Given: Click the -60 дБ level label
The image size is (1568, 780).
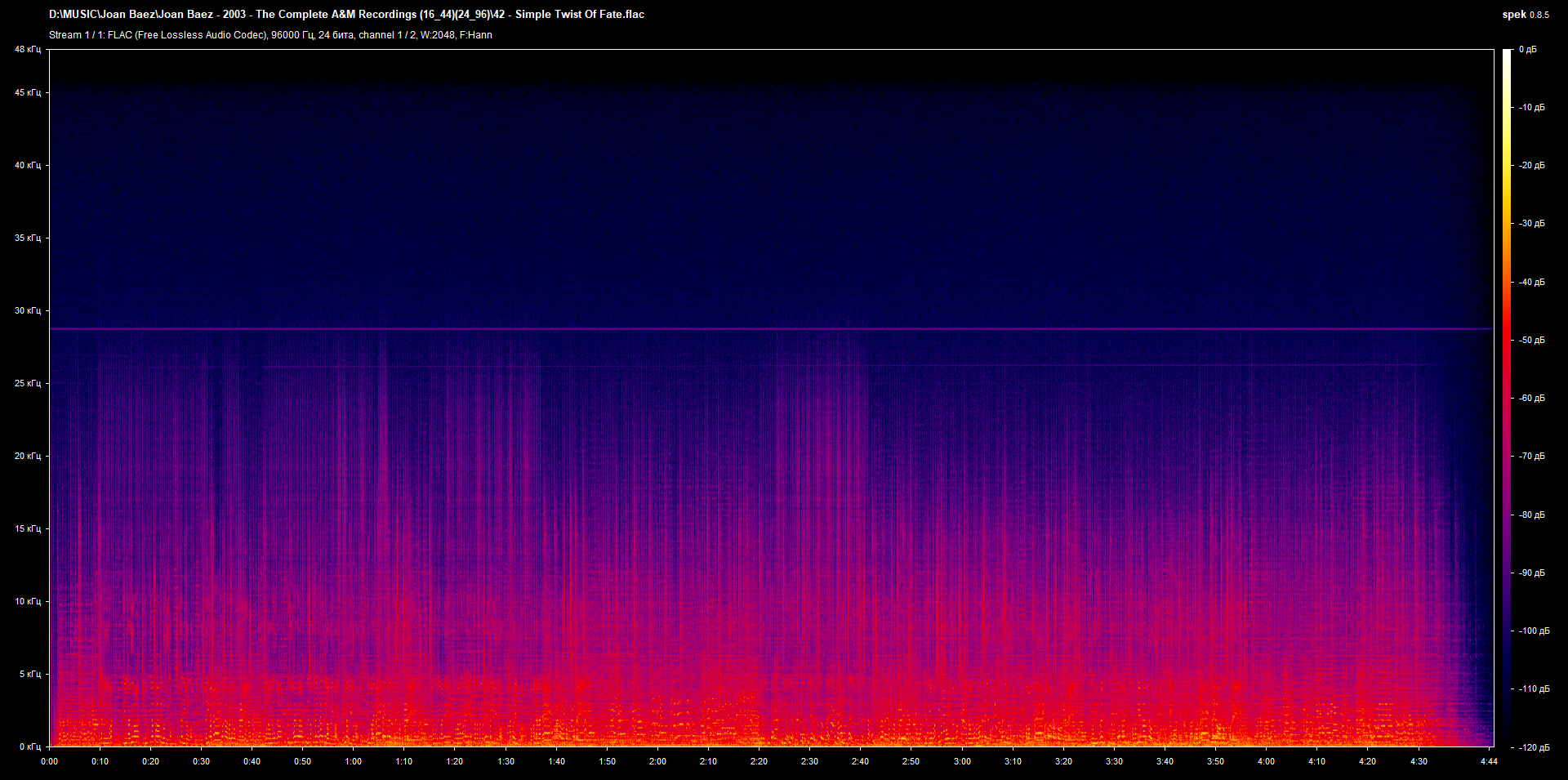Looking at the screenshot, I should tap(1532, 399).
